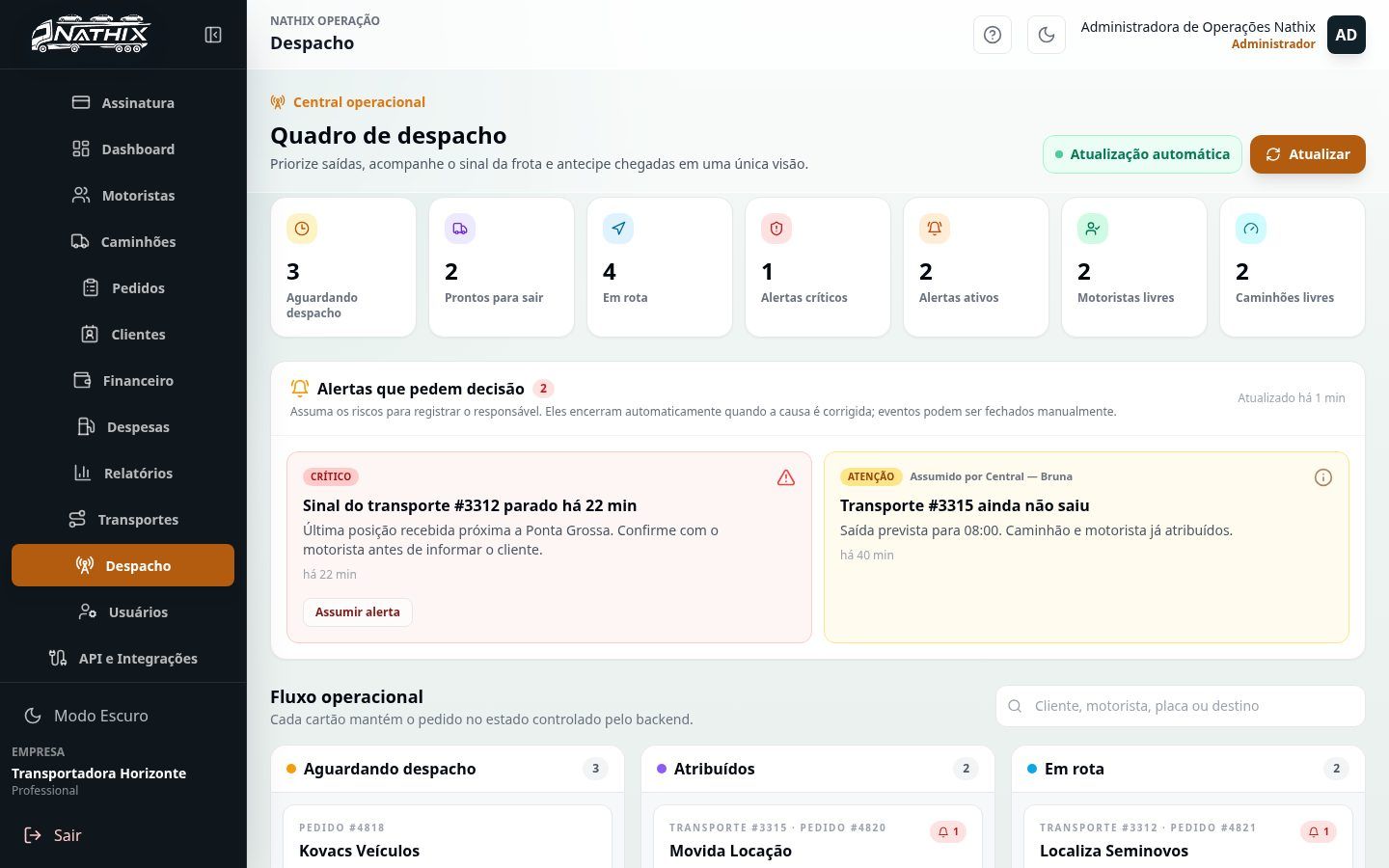1389x868 pixels.
Task: Click the shield icon on Alertas críticos card
Action: (776, 229)
